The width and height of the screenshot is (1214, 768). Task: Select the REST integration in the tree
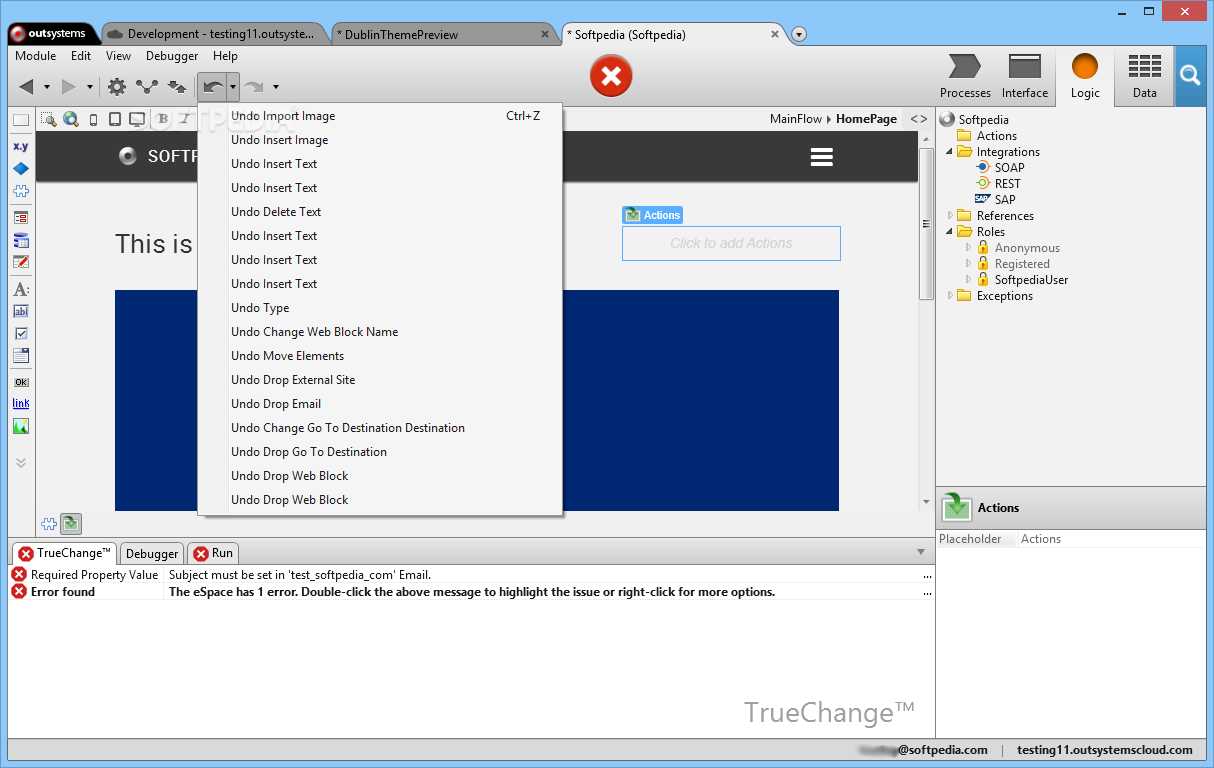point(998,184)
